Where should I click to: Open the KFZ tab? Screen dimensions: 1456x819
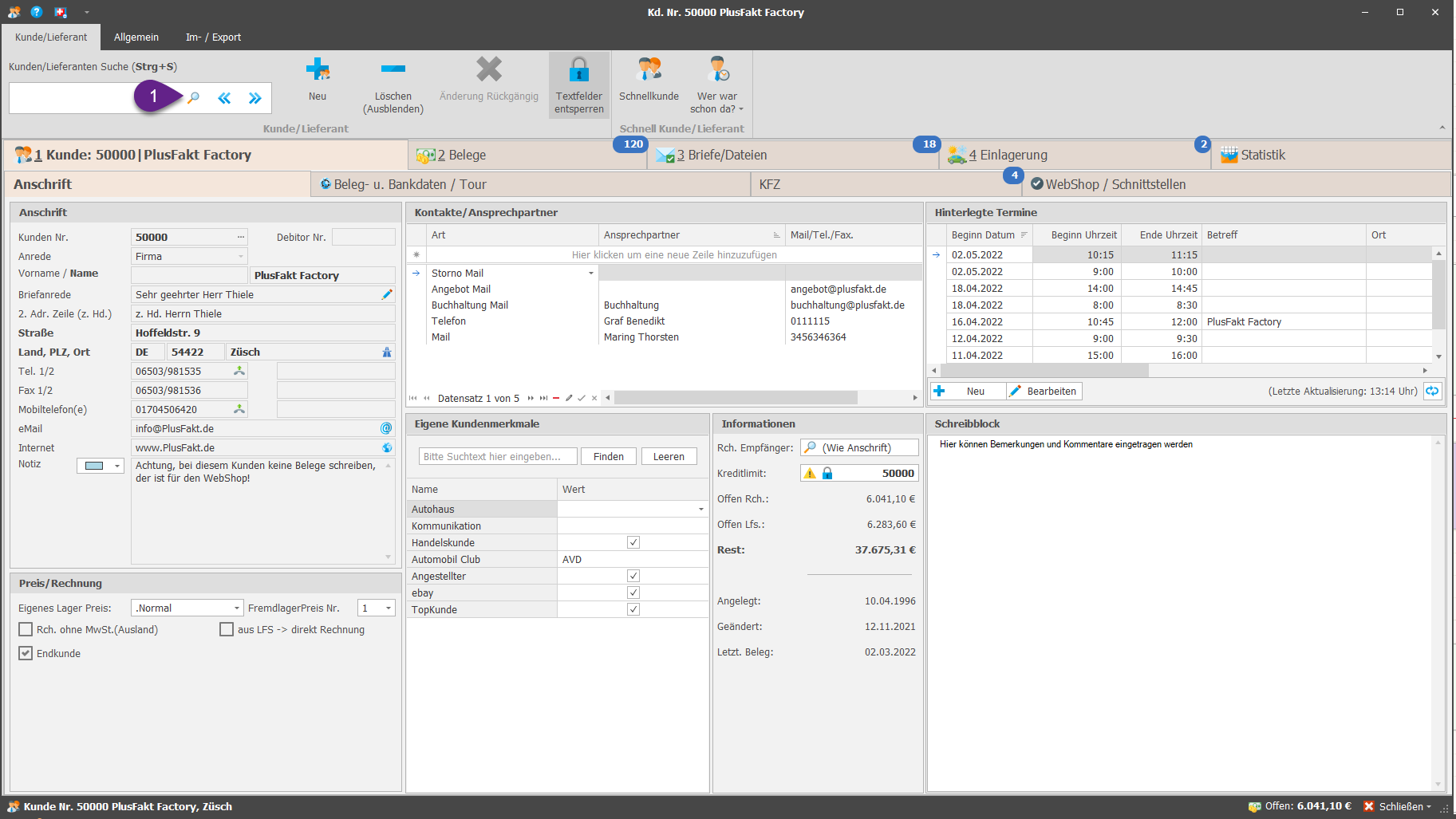click(x=886, y=184)
